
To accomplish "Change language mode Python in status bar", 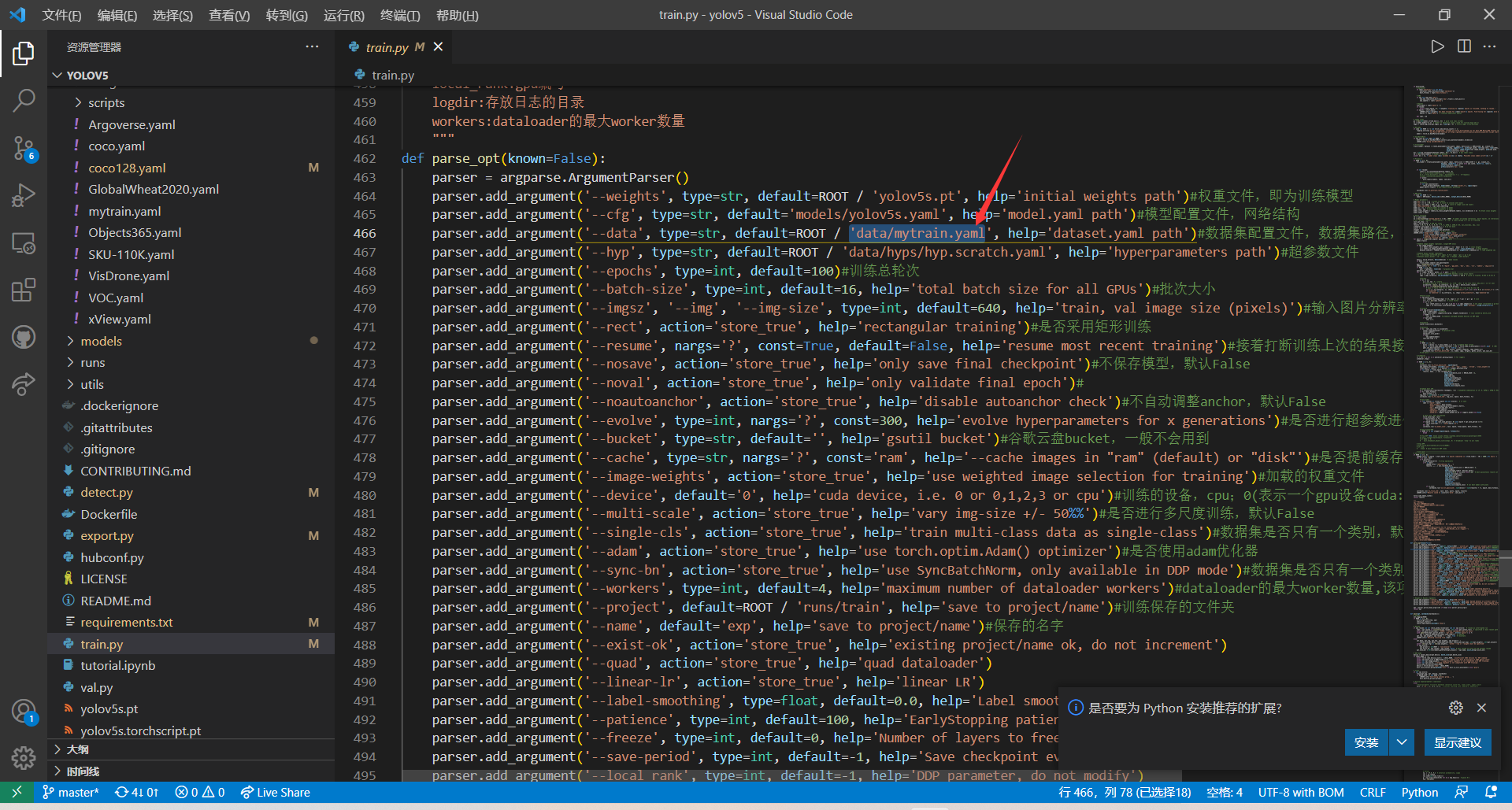I will [1420, 792].
